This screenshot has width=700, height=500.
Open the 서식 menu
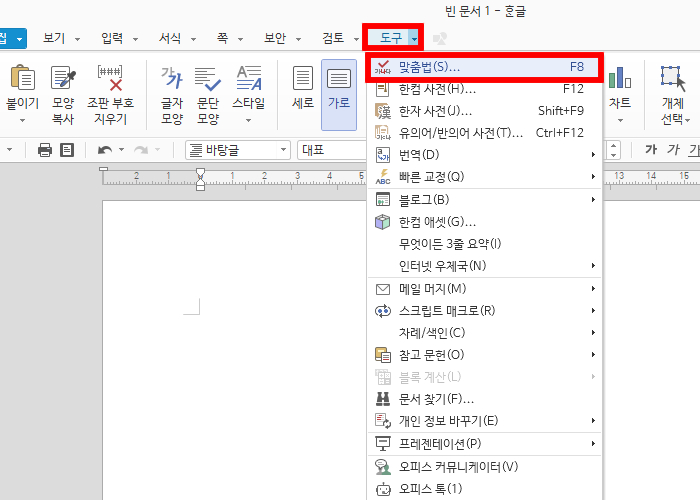tap(170, 38)
